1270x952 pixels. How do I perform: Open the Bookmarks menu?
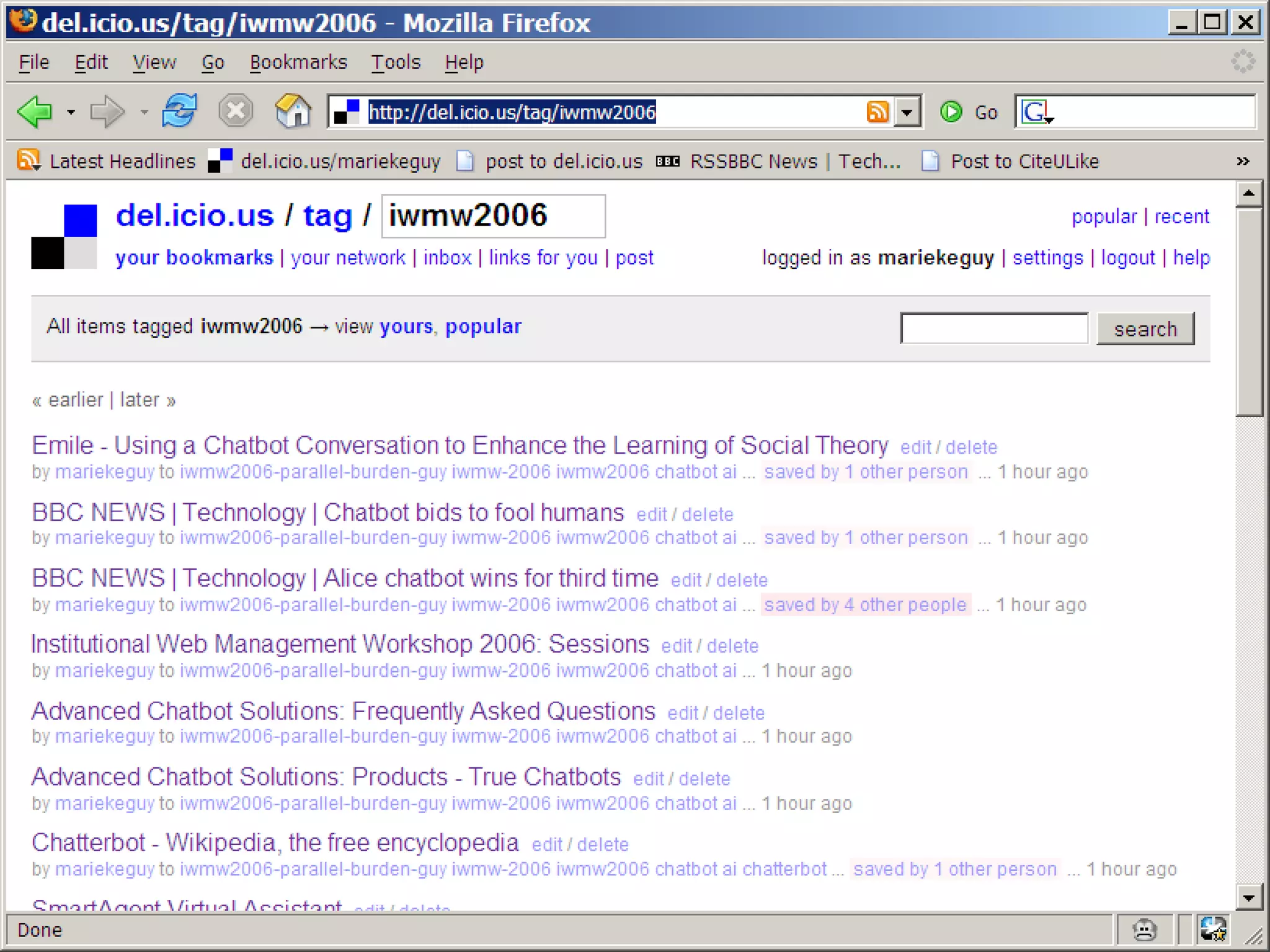click(298, 63)
